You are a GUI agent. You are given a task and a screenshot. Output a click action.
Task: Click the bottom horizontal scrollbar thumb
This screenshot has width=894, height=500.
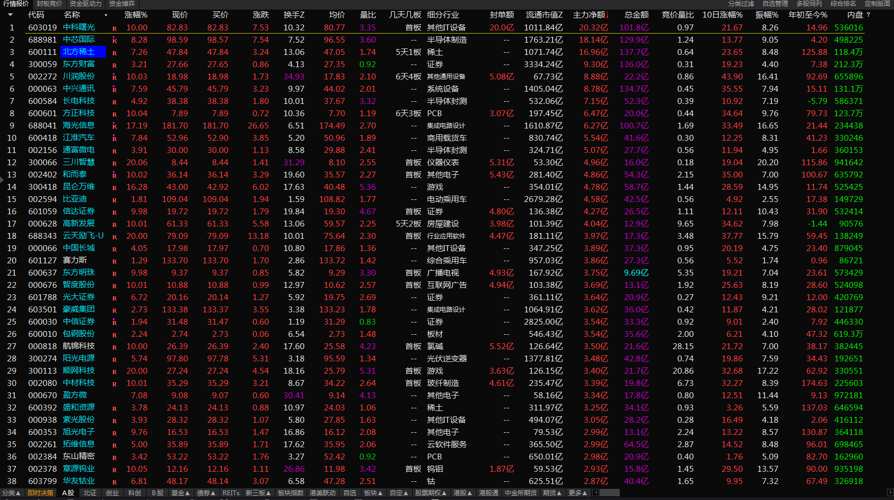pyautogui.click(x=609, y=493)
